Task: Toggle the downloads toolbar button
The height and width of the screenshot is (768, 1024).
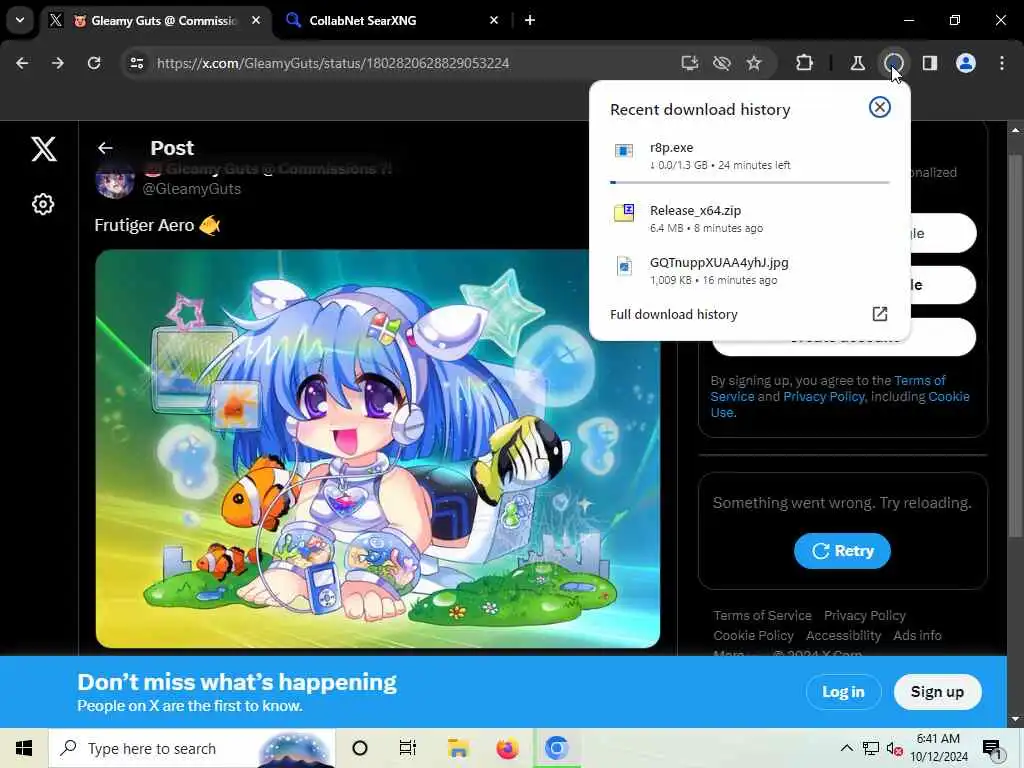Action: (893, 63)
